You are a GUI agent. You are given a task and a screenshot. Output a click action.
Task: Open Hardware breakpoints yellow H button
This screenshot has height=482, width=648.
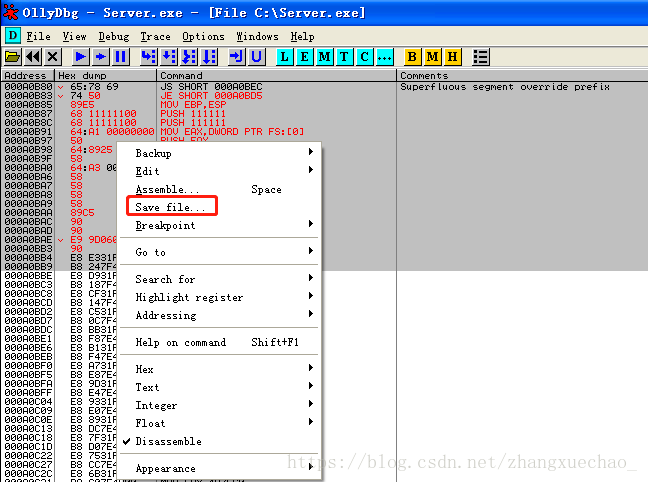pos(453,57)
